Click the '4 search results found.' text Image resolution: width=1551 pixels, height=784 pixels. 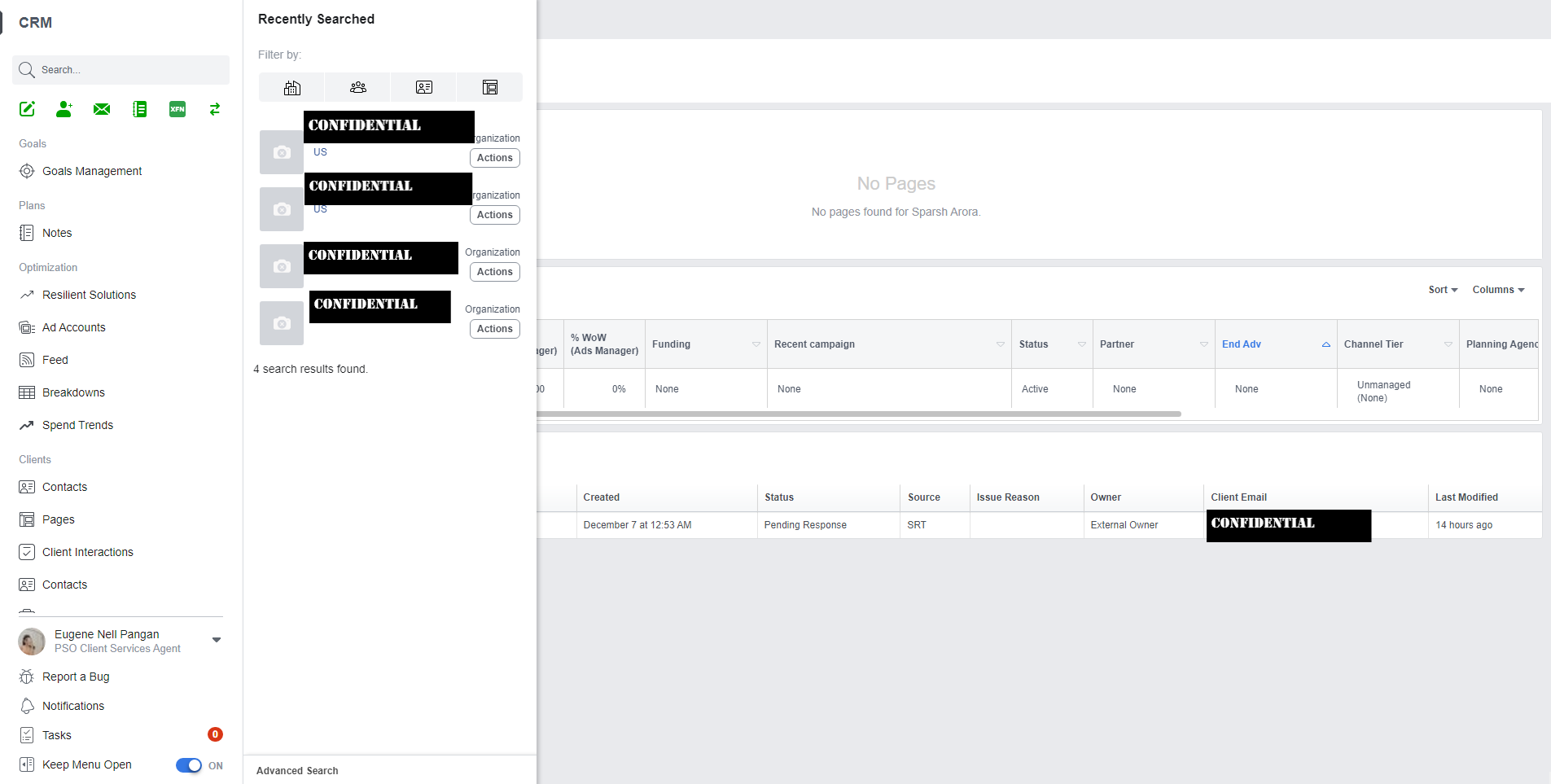click(310, 369)
